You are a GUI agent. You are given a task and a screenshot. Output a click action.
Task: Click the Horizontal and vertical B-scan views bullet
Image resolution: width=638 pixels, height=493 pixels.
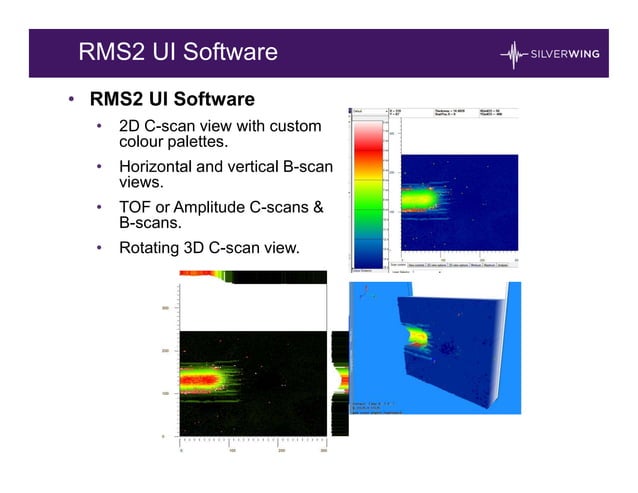pyautogui.click(x=226, y=174)
